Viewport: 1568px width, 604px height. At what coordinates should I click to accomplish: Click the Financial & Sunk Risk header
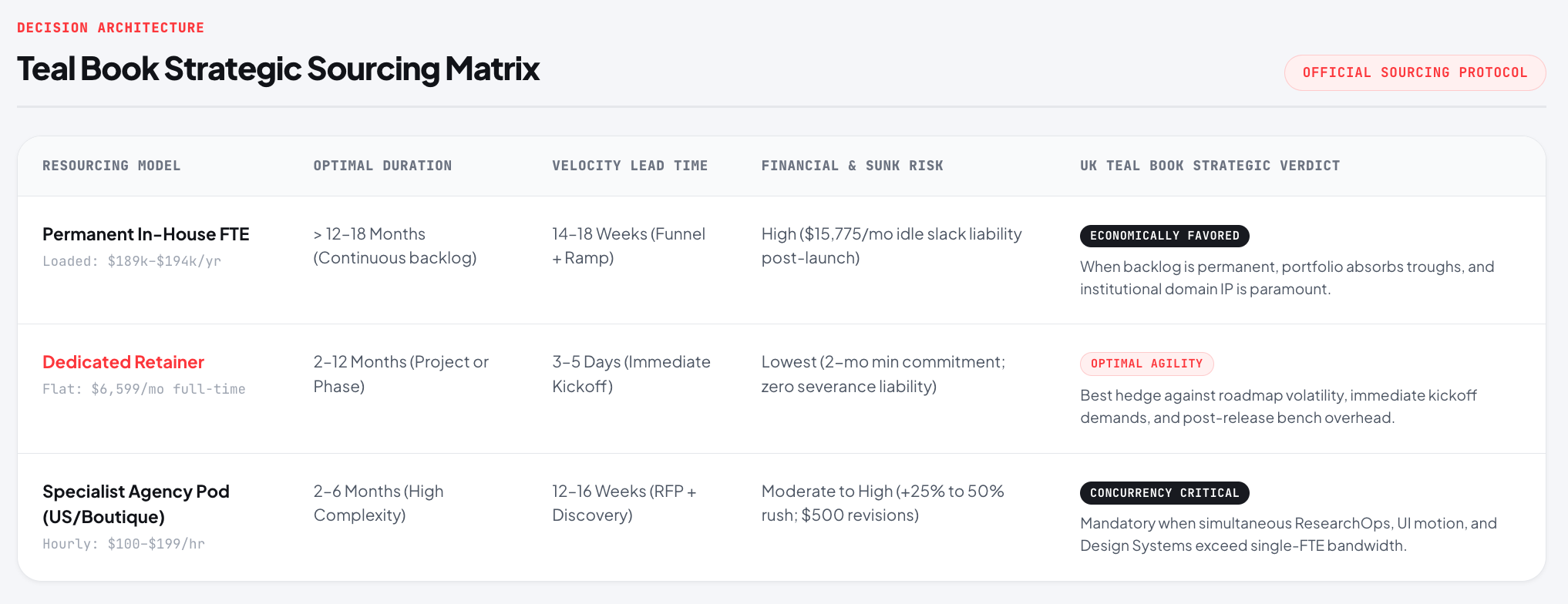click(x=852, y=166)
